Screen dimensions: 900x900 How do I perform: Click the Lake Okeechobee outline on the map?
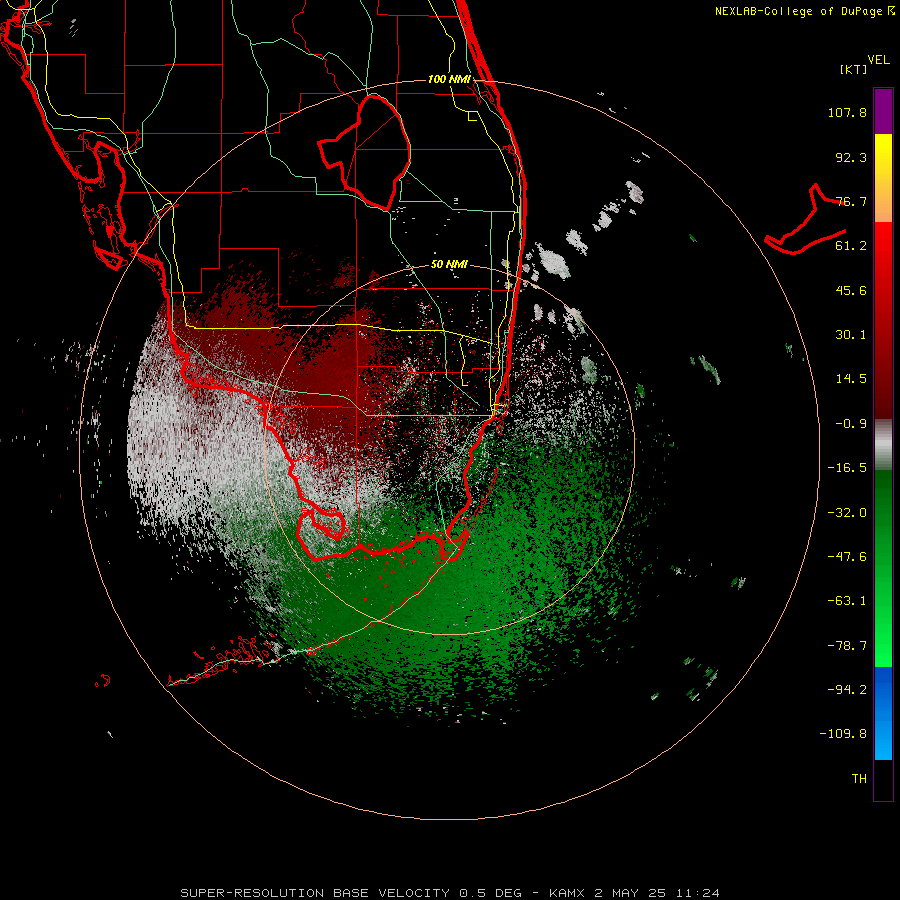(x=365, y=152)
